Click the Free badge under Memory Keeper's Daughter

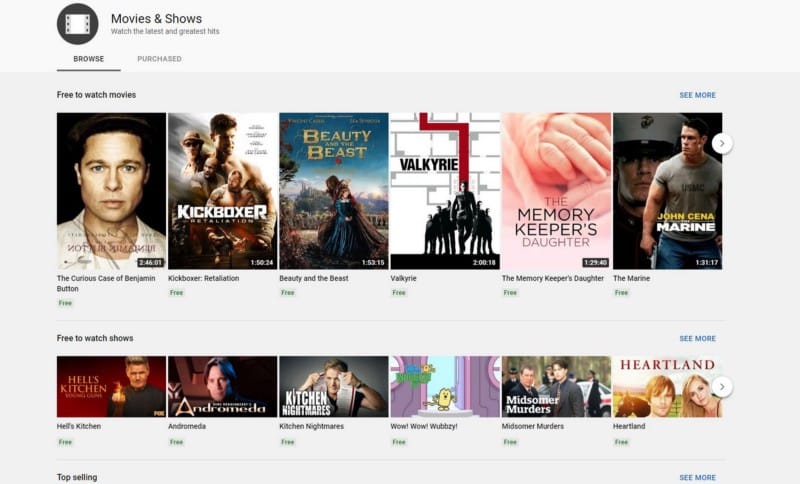click(510, 293)
